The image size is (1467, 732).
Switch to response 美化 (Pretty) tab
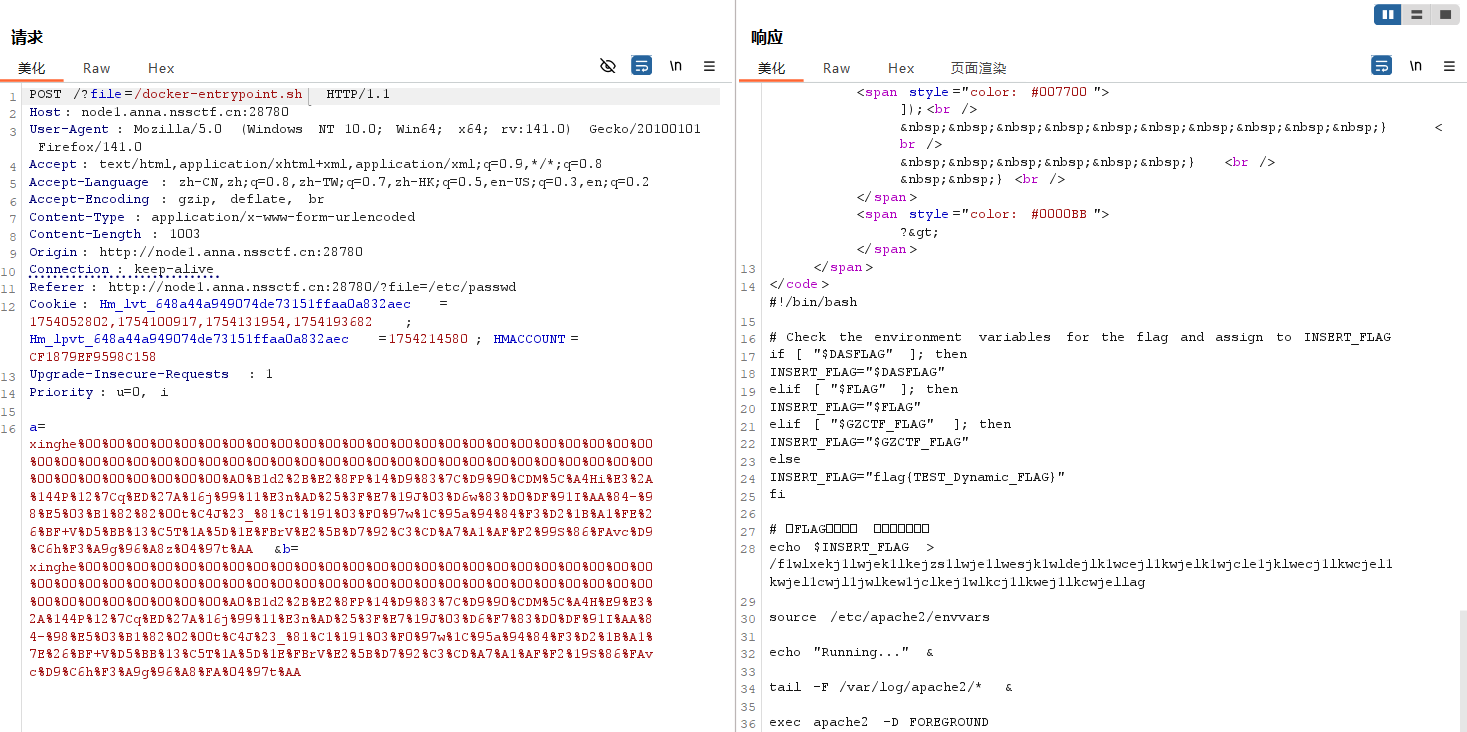(x=772, y=68)
